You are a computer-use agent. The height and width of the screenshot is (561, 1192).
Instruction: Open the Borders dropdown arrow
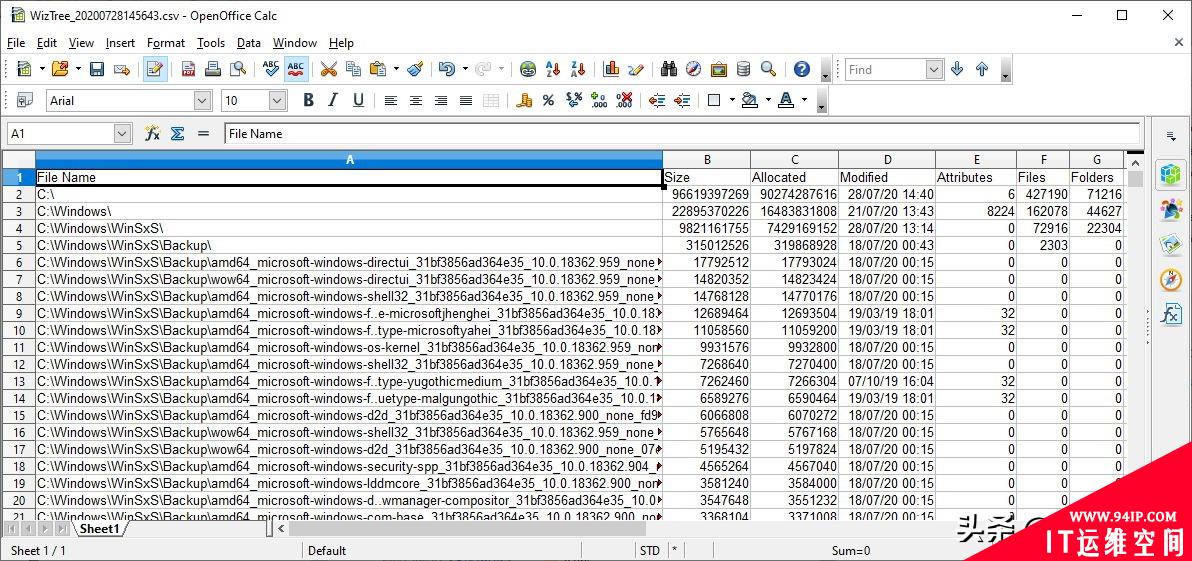click(732, 100)
